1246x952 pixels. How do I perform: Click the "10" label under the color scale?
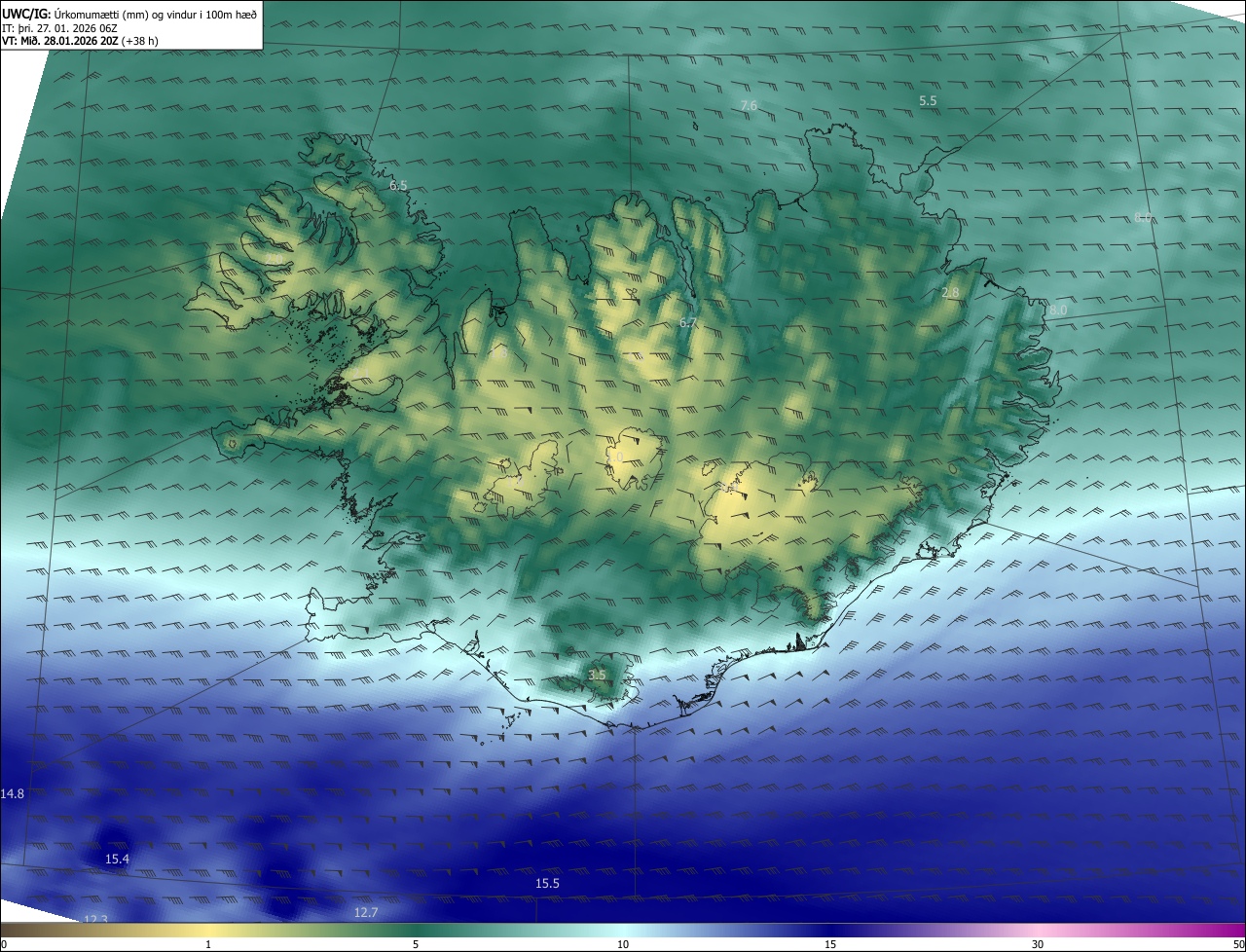click(x=623, y=944)
